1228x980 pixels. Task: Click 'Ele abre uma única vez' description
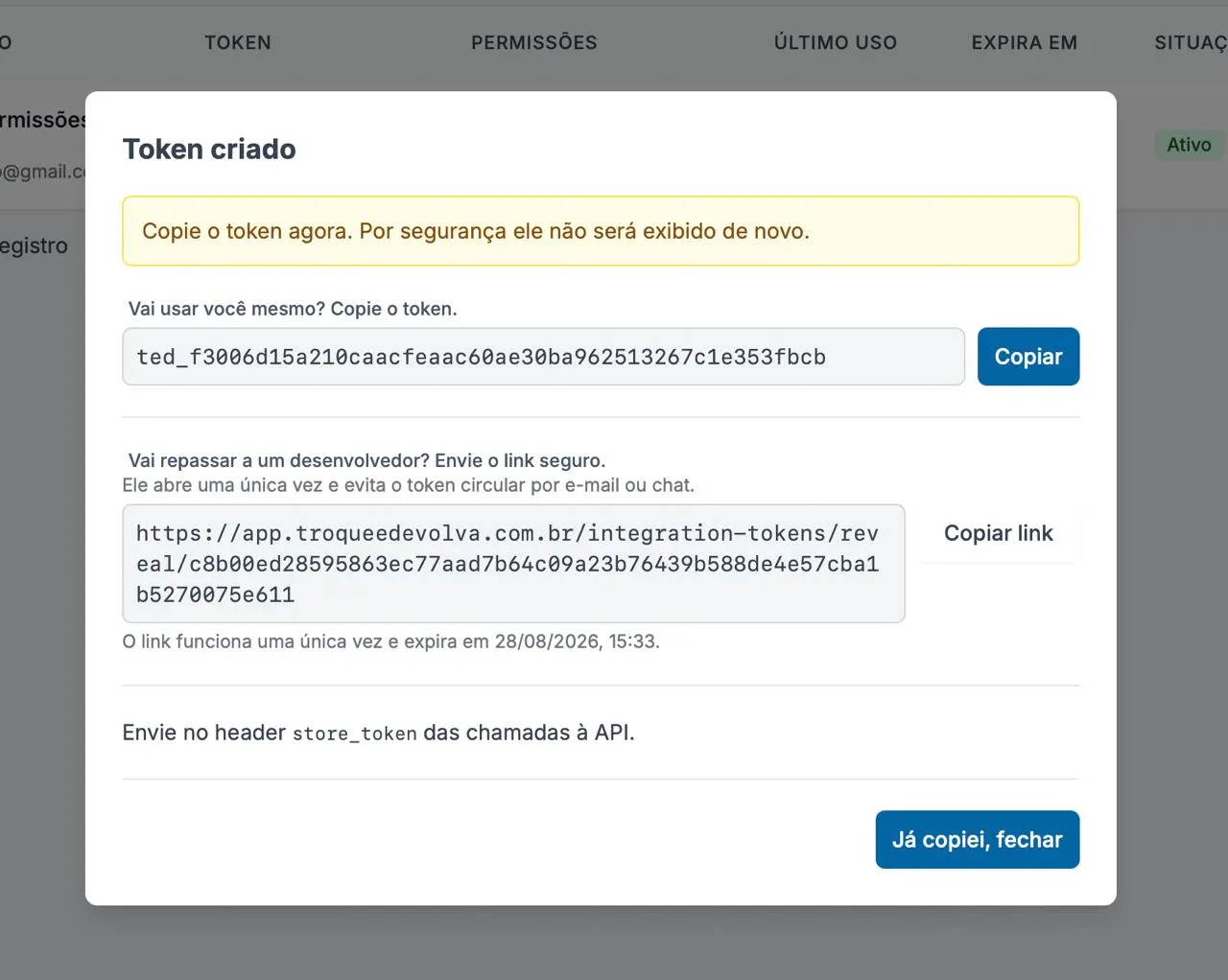(409, 485)
